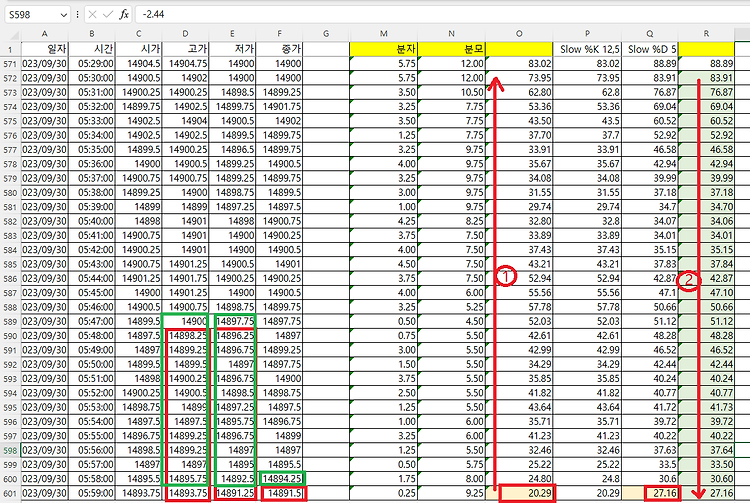The image size is (750, 503).
Task: Click the 종가 header cell
Action: tap(279, 49)
